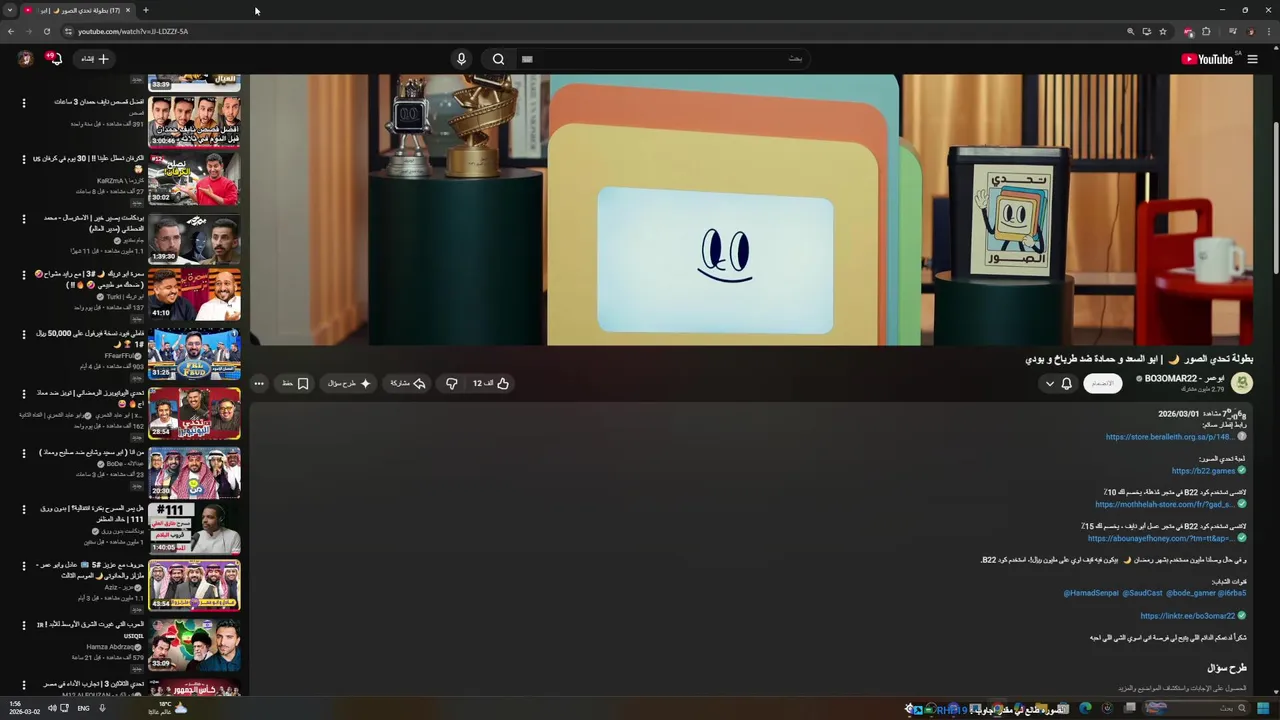Click the browser address bar URL

click(133, 31)
